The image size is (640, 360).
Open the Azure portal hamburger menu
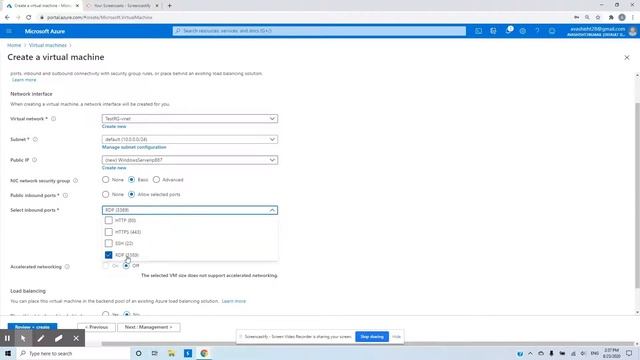tap(9, 31)
